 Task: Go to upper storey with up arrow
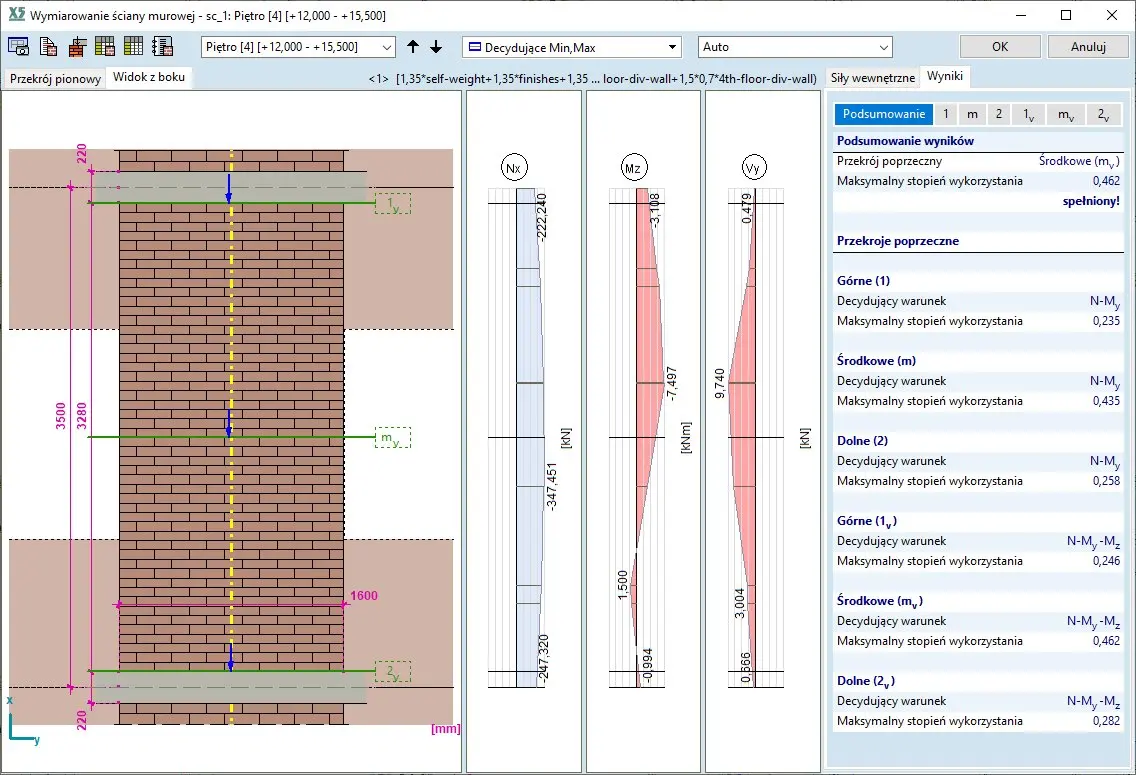click(x=413, y=47)
